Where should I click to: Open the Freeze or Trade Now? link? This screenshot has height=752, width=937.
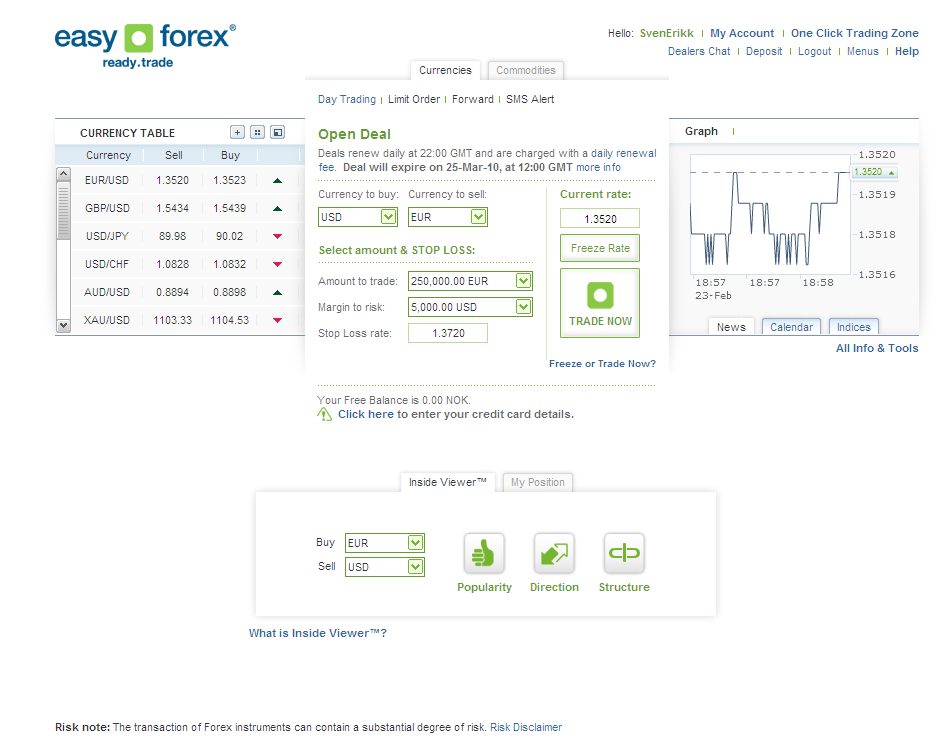(602, 363)
